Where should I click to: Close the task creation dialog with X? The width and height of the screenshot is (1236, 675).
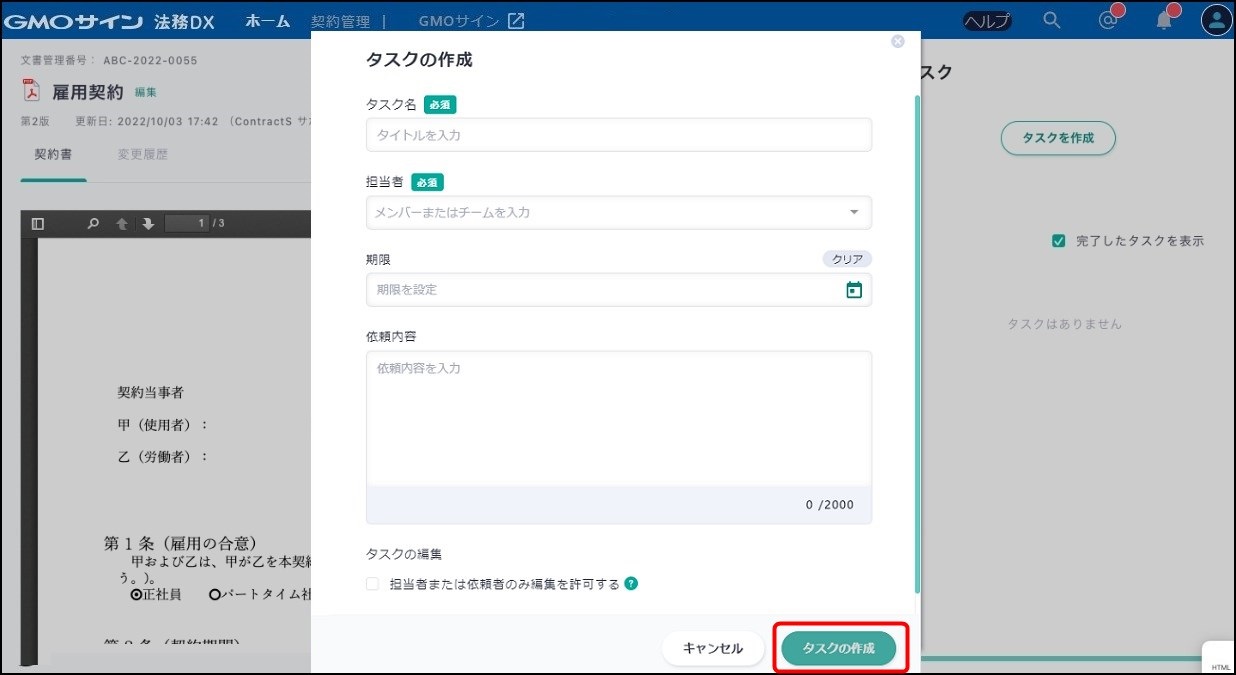click(897, 42)
